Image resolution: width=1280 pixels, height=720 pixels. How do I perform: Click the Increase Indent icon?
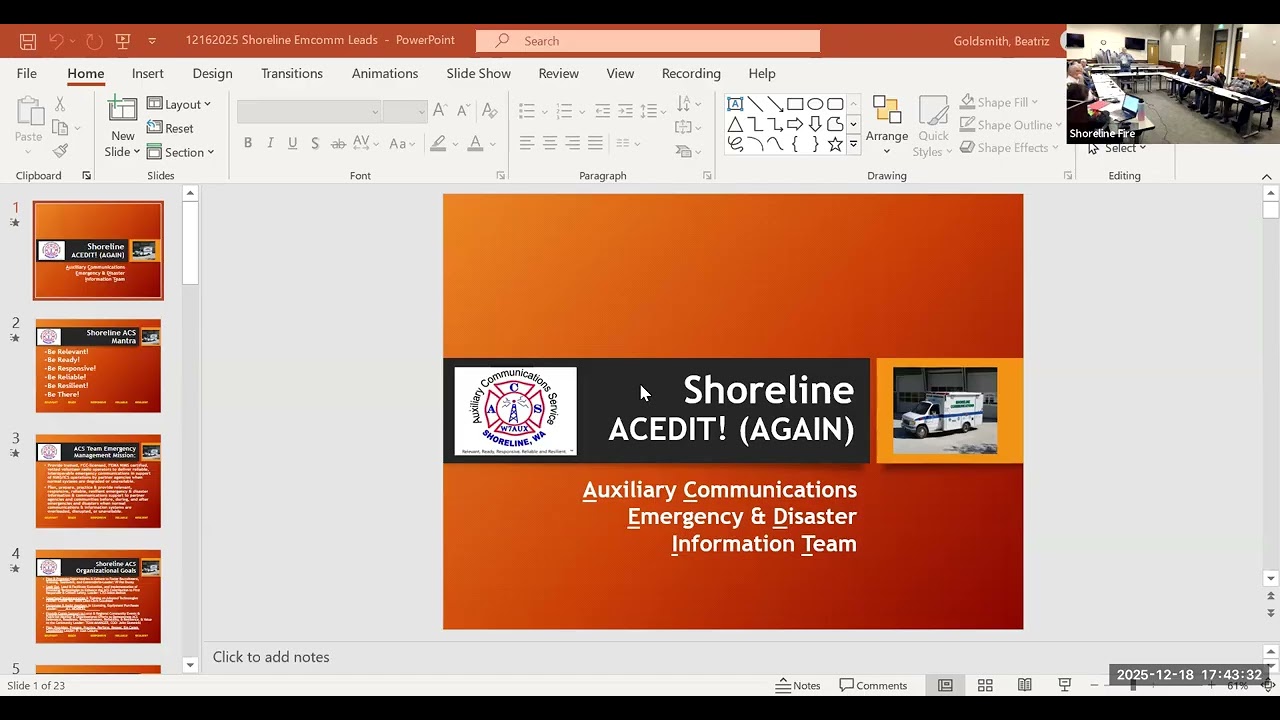pos(625,111)
